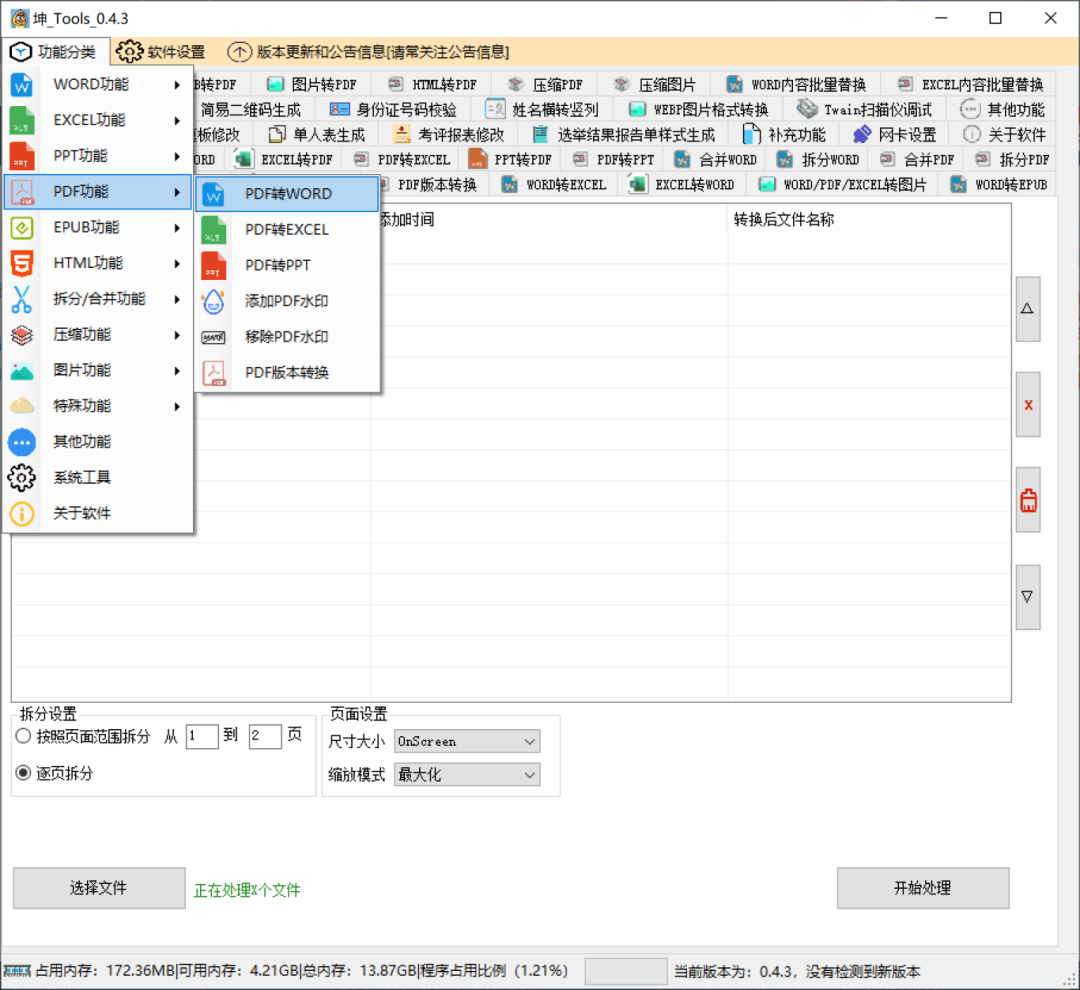Click the blue dots icon for 其他功能
Viewport: 1080px width, 990px height.
pyautogui.click(x=21, y=442)
